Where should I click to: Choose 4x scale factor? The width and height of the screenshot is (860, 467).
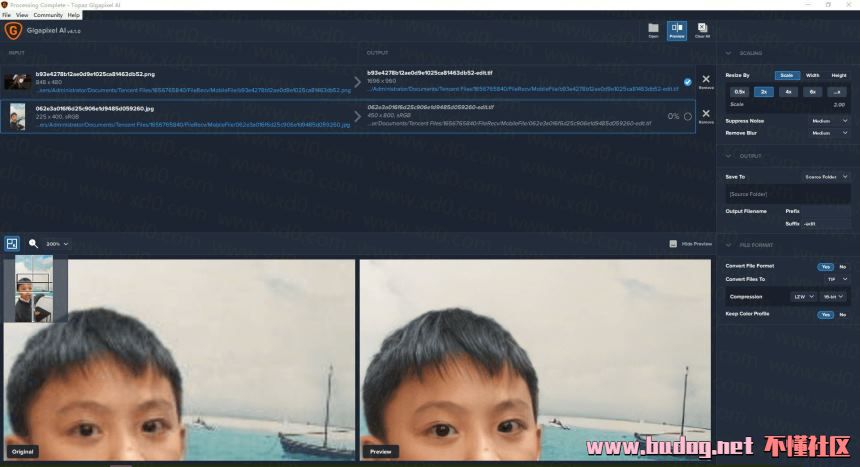pyautogui.click(x=788, y=92)
